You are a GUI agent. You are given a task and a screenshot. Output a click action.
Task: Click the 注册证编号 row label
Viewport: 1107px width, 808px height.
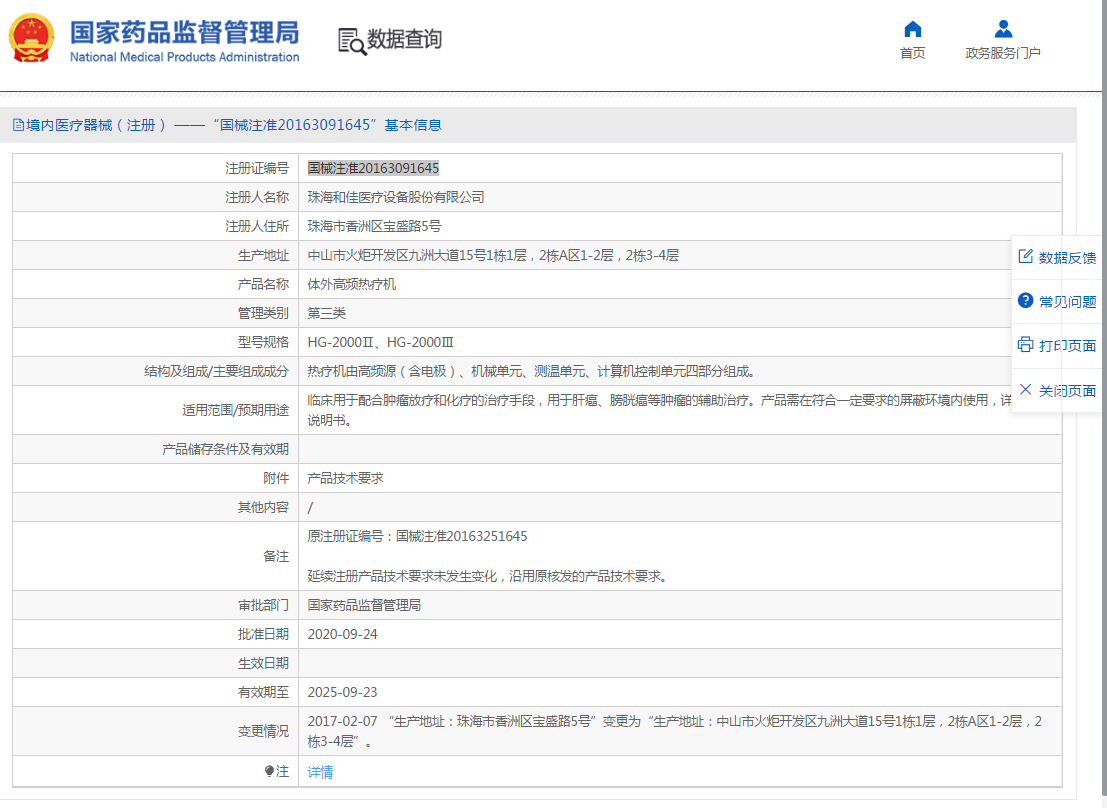click(x=257, y=168)
